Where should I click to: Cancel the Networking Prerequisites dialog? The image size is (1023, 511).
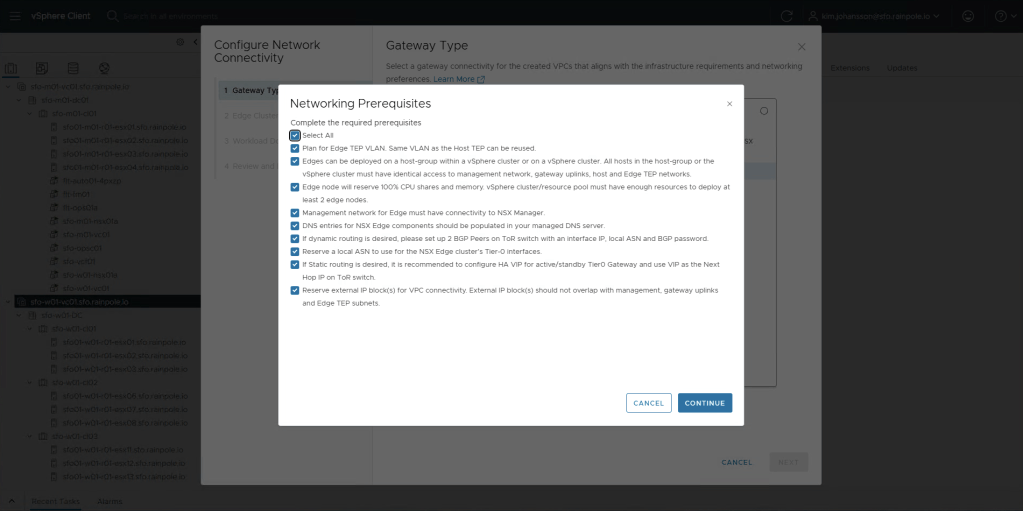point(648,403)
